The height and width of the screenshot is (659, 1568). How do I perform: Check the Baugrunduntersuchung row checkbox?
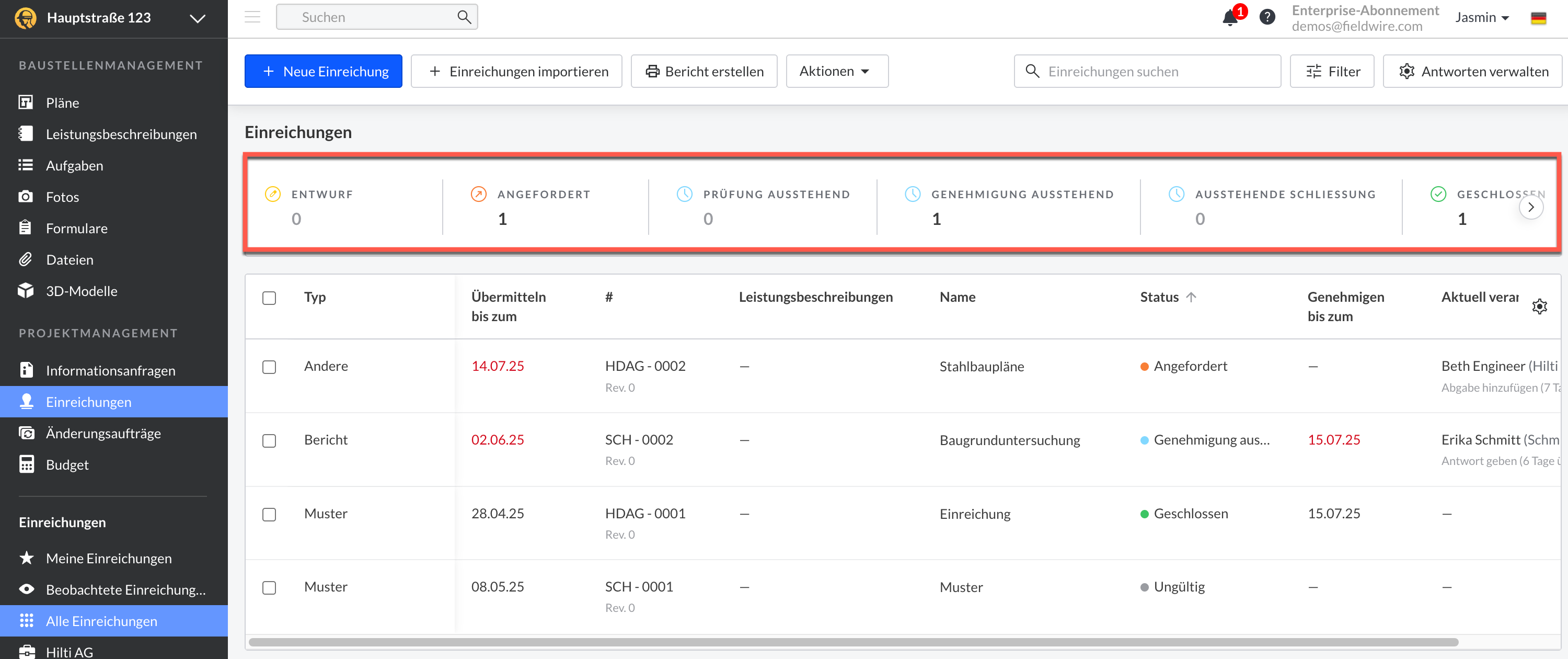click(269, 441)
